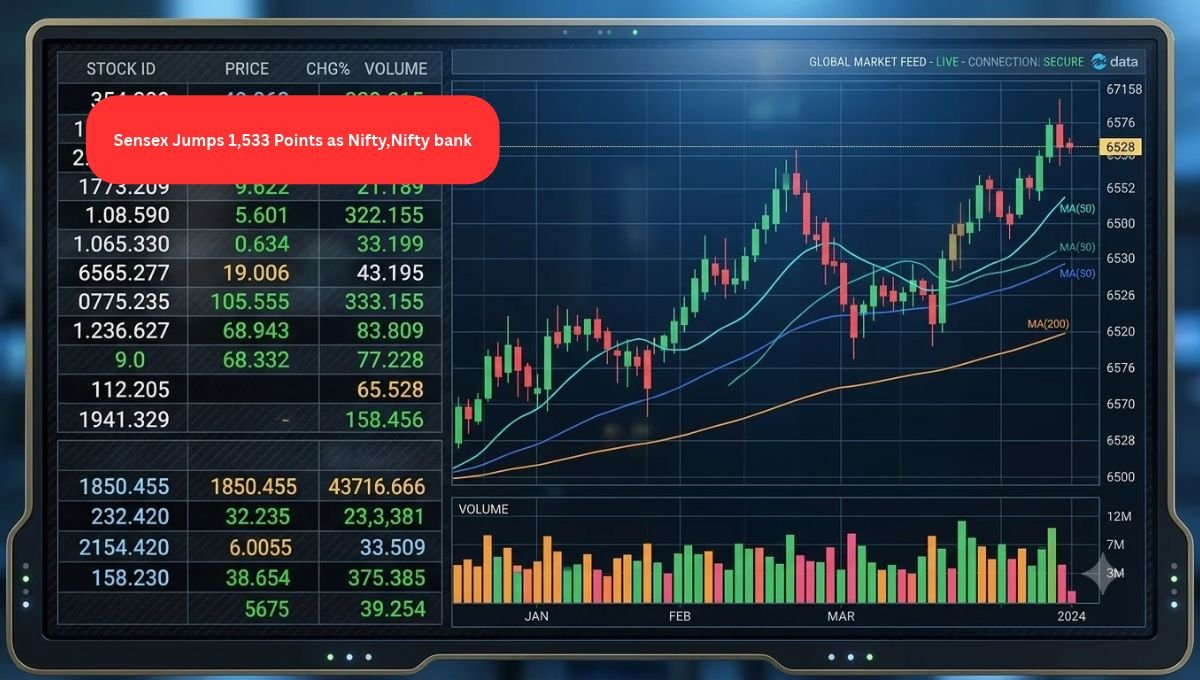This screenshot has height=680, width=1200.
Task: Click the VOLUME panel label
Action: 483,509
